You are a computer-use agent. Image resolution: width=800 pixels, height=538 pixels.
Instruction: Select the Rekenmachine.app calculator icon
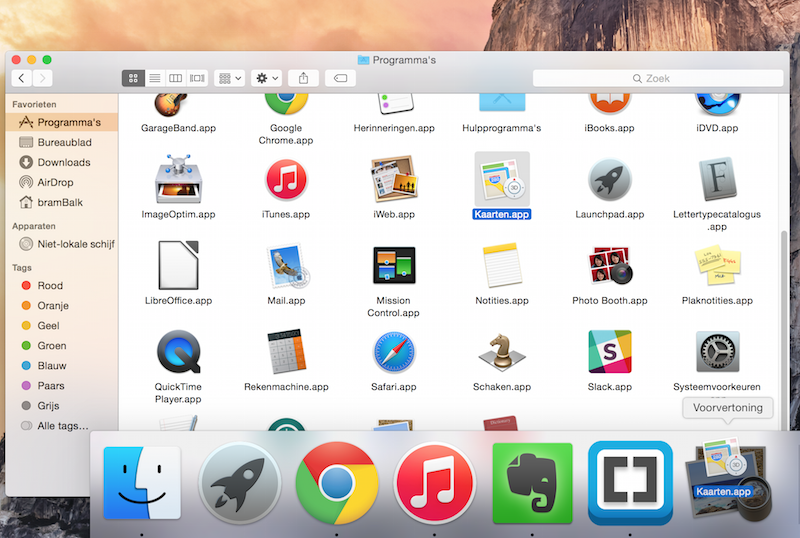tap(286, 352)
